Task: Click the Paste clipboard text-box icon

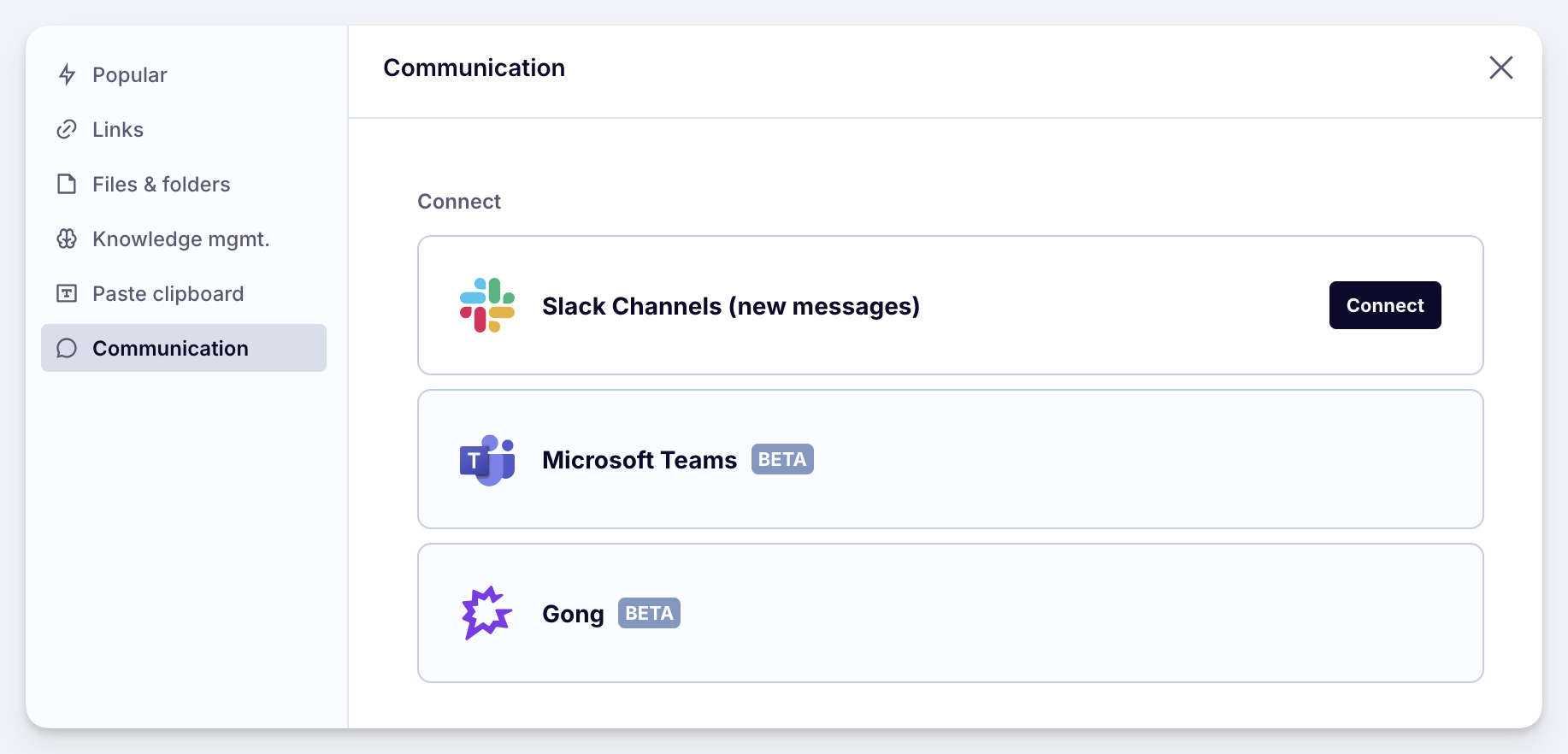Action: point(67,294)
